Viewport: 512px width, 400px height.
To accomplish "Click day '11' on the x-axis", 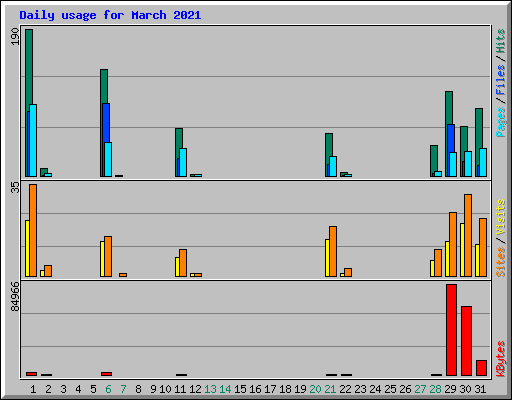I will [x=180, y=389].
